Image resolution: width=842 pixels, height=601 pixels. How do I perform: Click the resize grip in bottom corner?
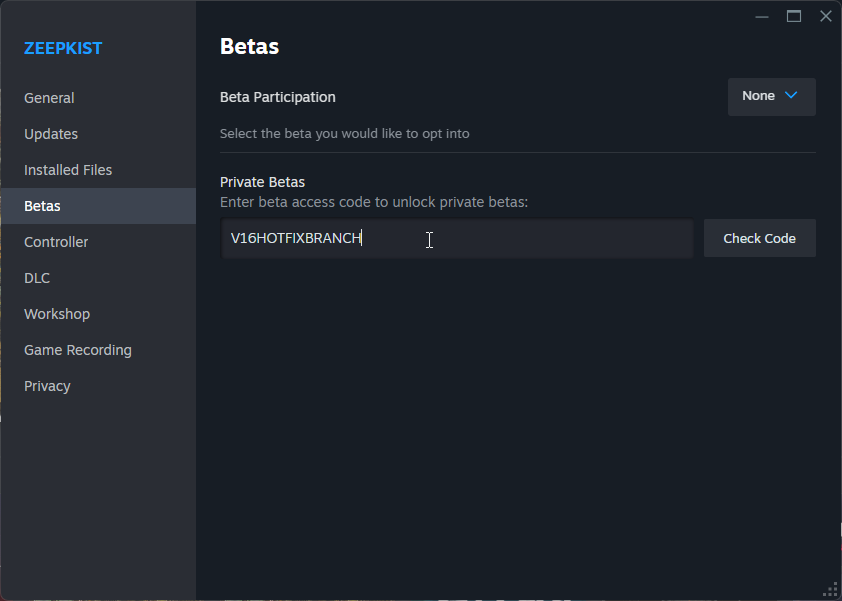coord(830,589)
